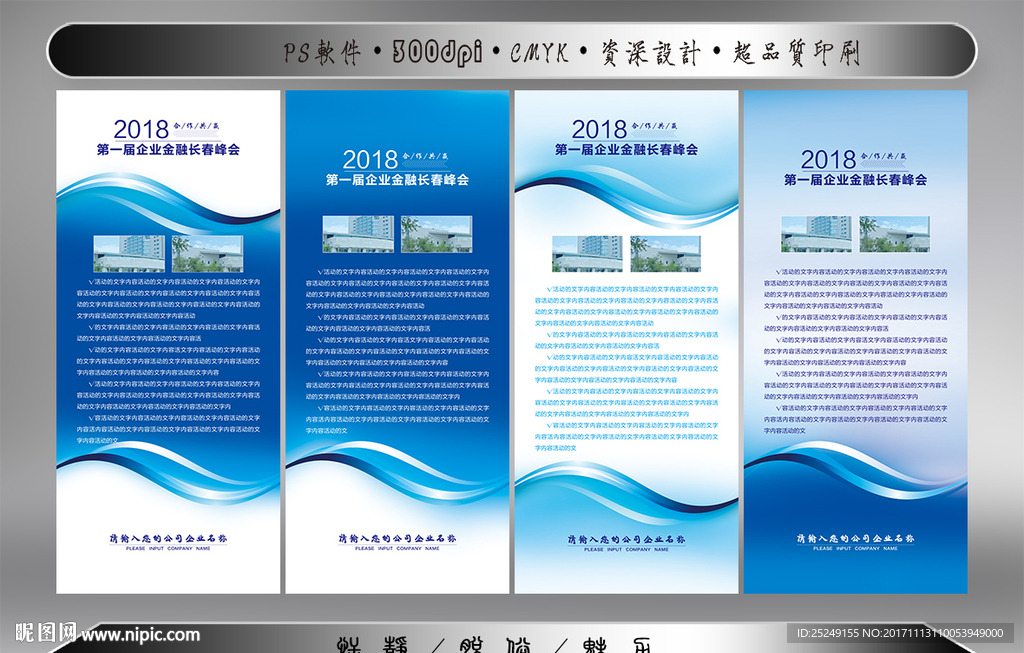Click the "CMYK" text in header bar
This screenshot has height=653, width=1024.
click(x=539, y=52)
